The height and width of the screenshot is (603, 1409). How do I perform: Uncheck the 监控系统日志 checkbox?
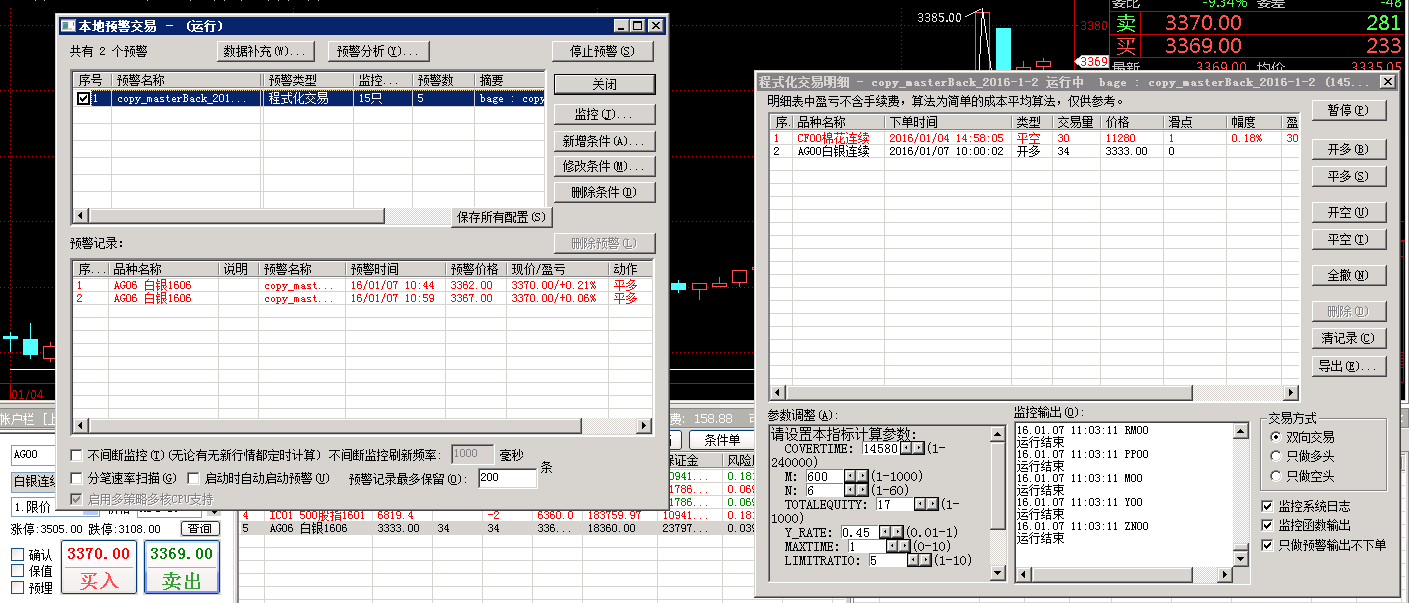[x=1268, y=506]
